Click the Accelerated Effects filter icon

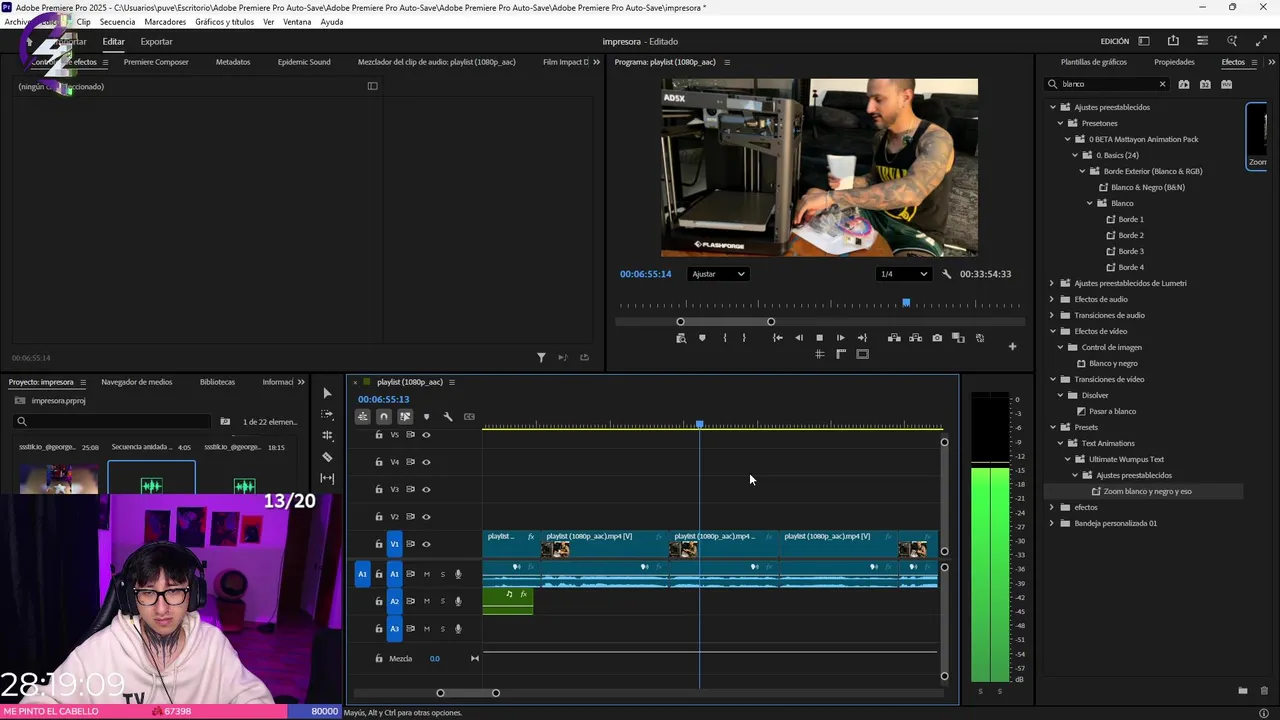pyautogui.click(x=1184, y=84)
